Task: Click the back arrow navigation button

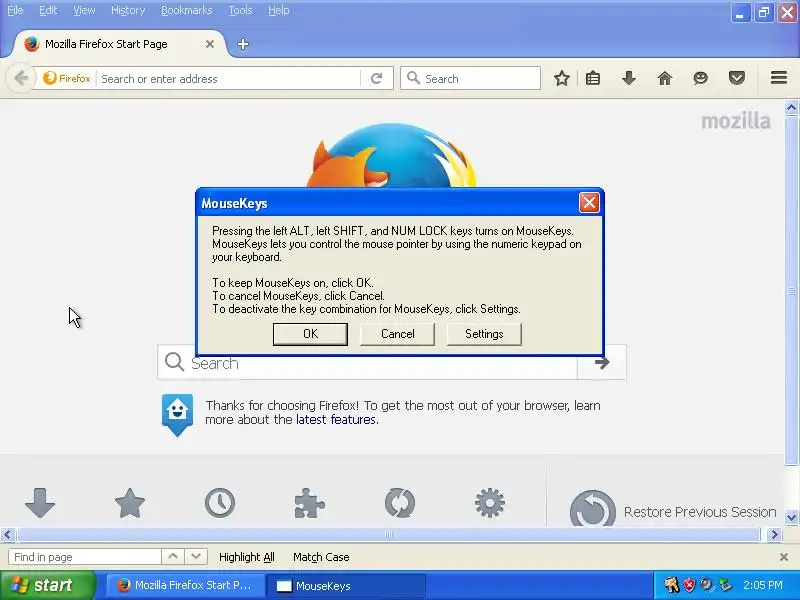Action: (21, 79)
